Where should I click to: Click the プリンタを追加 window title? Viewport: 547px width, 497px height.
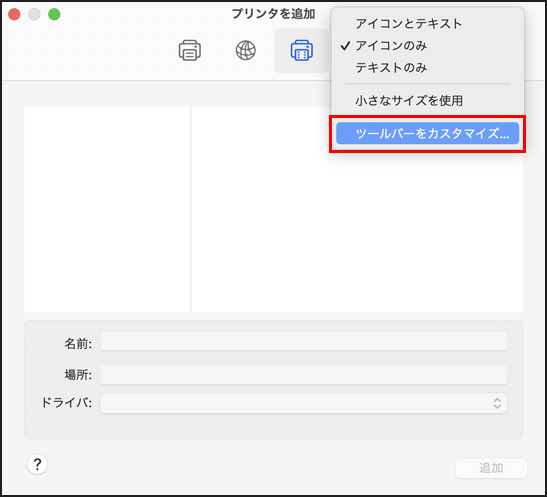click(273, 14)
